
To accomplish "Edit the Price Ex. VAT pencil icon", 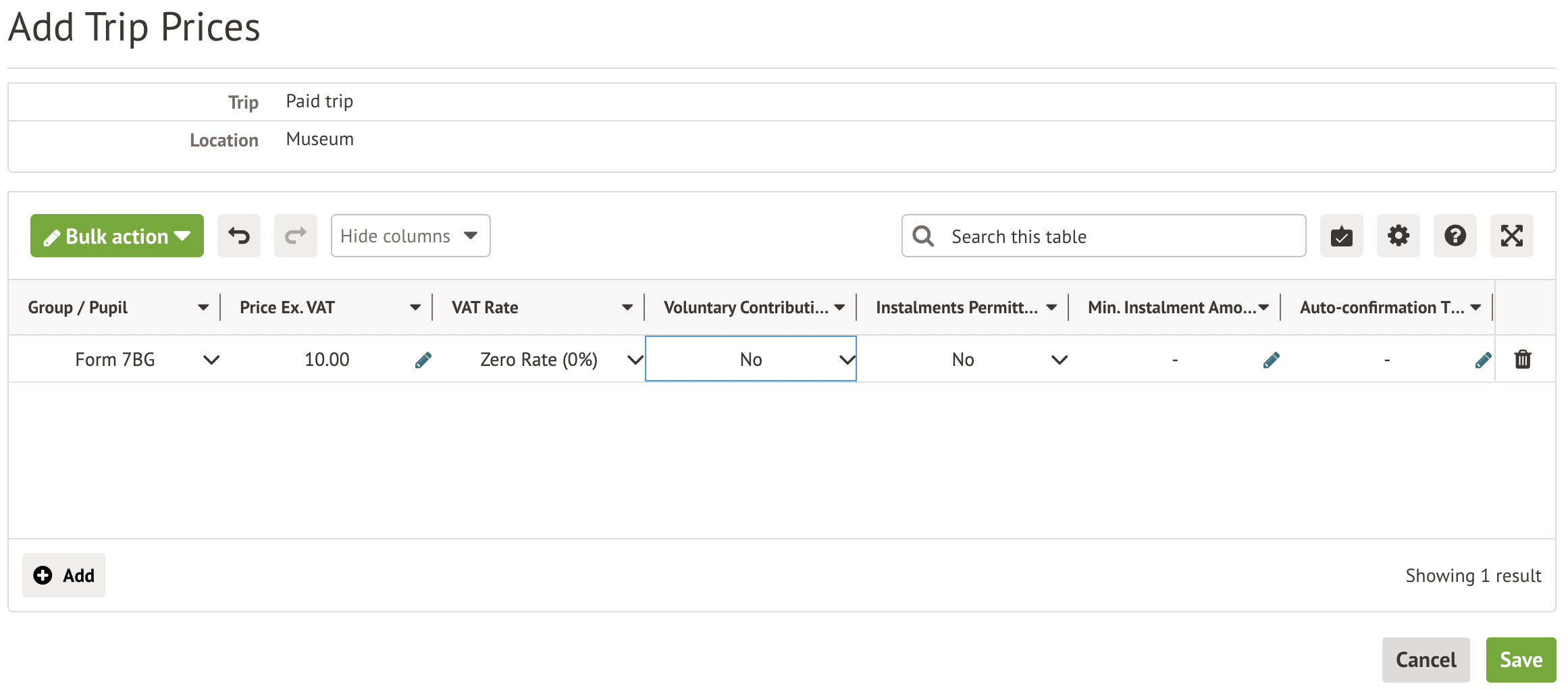I will [423, 360].
